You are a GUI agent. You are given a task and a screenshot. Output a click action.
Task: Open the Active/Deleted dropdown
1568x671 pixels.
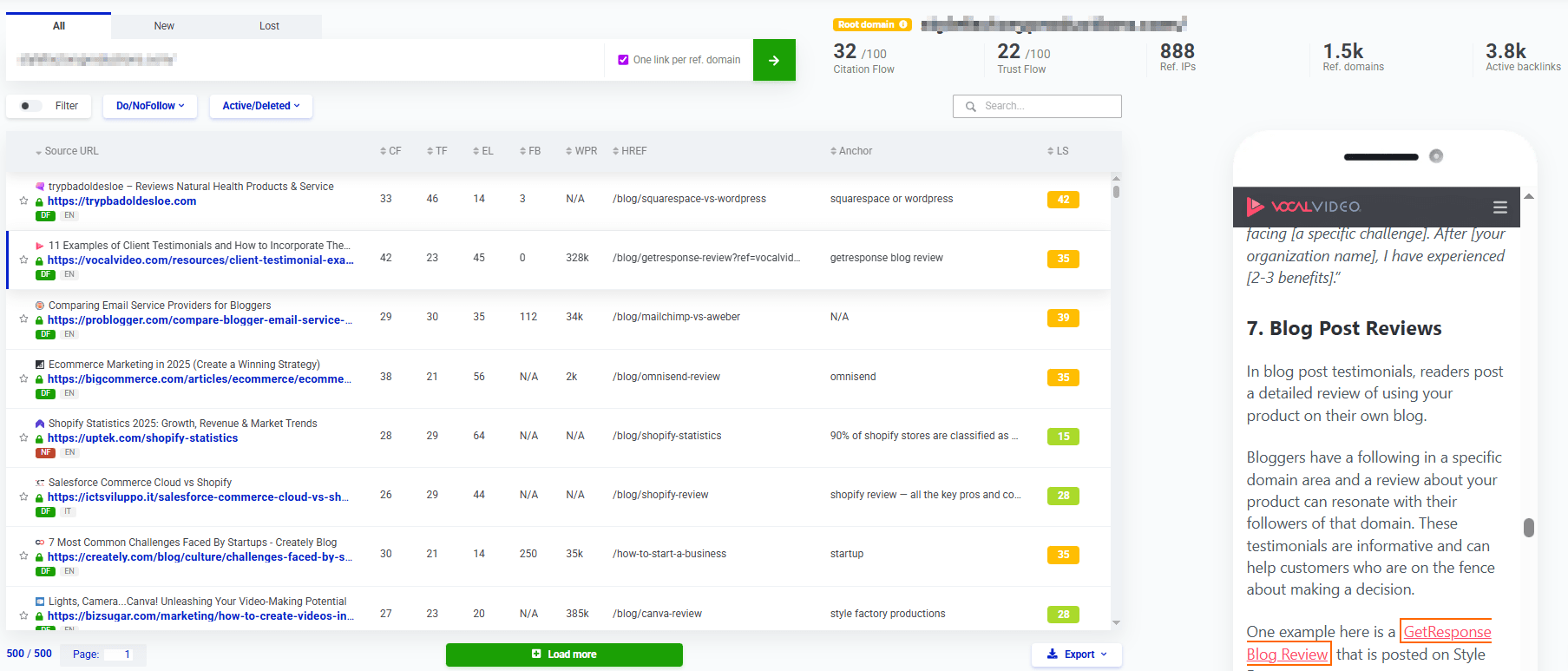tap(260, 106)
